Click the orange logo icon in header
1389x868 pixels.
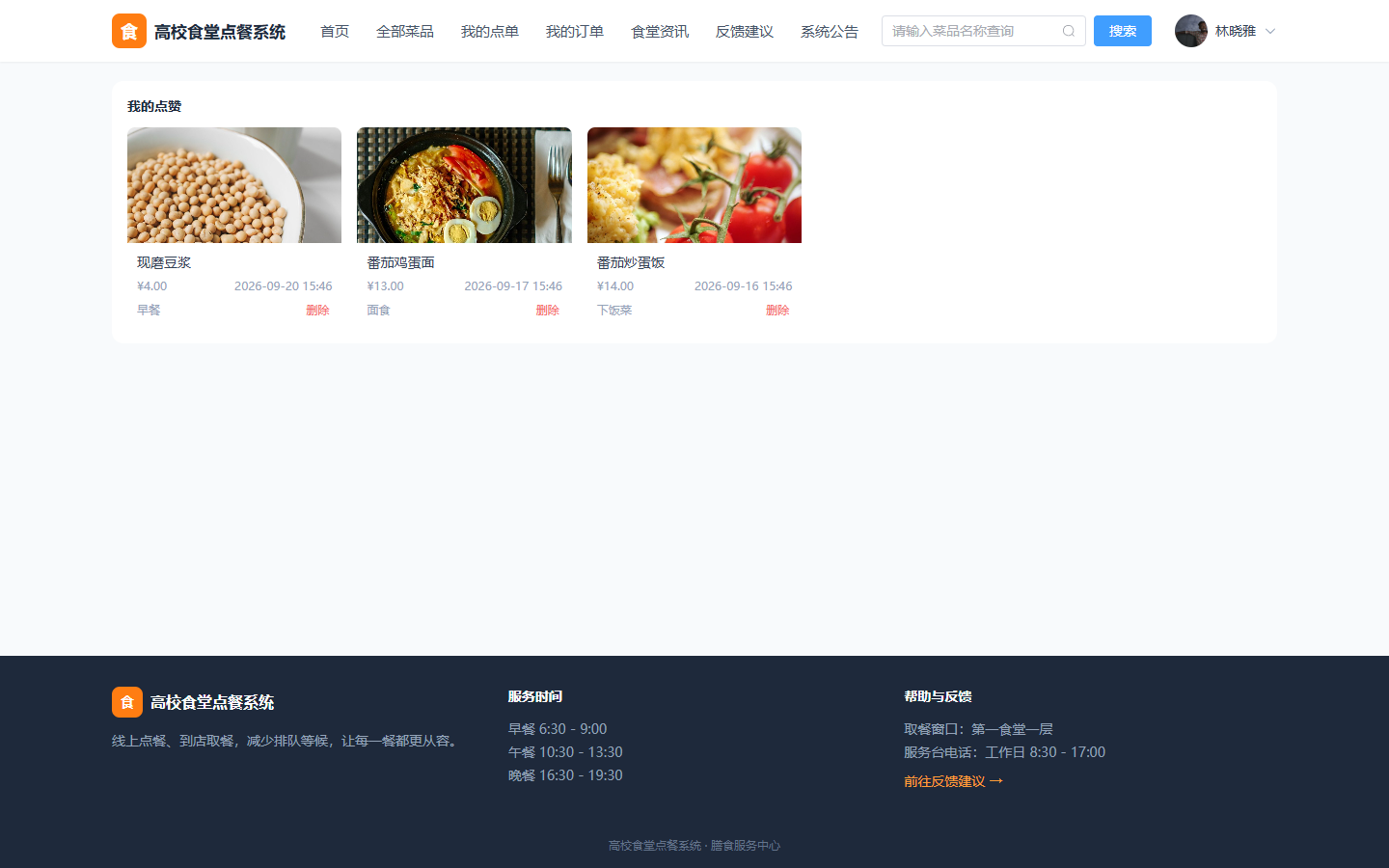(129, 31)
